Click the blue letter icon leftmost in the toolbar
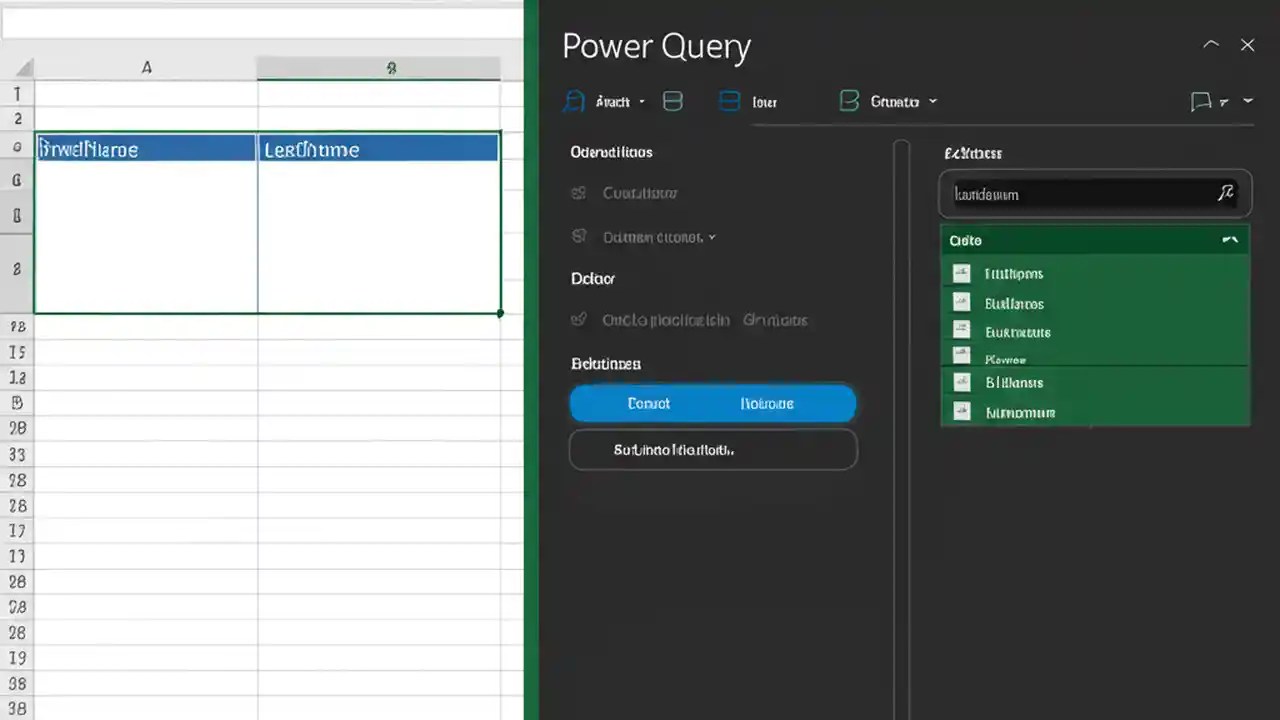 574,101
